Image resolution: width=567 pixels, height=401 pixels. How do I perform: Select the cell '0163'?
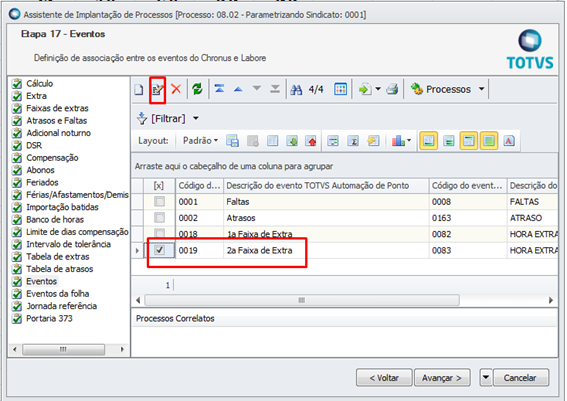468,218
